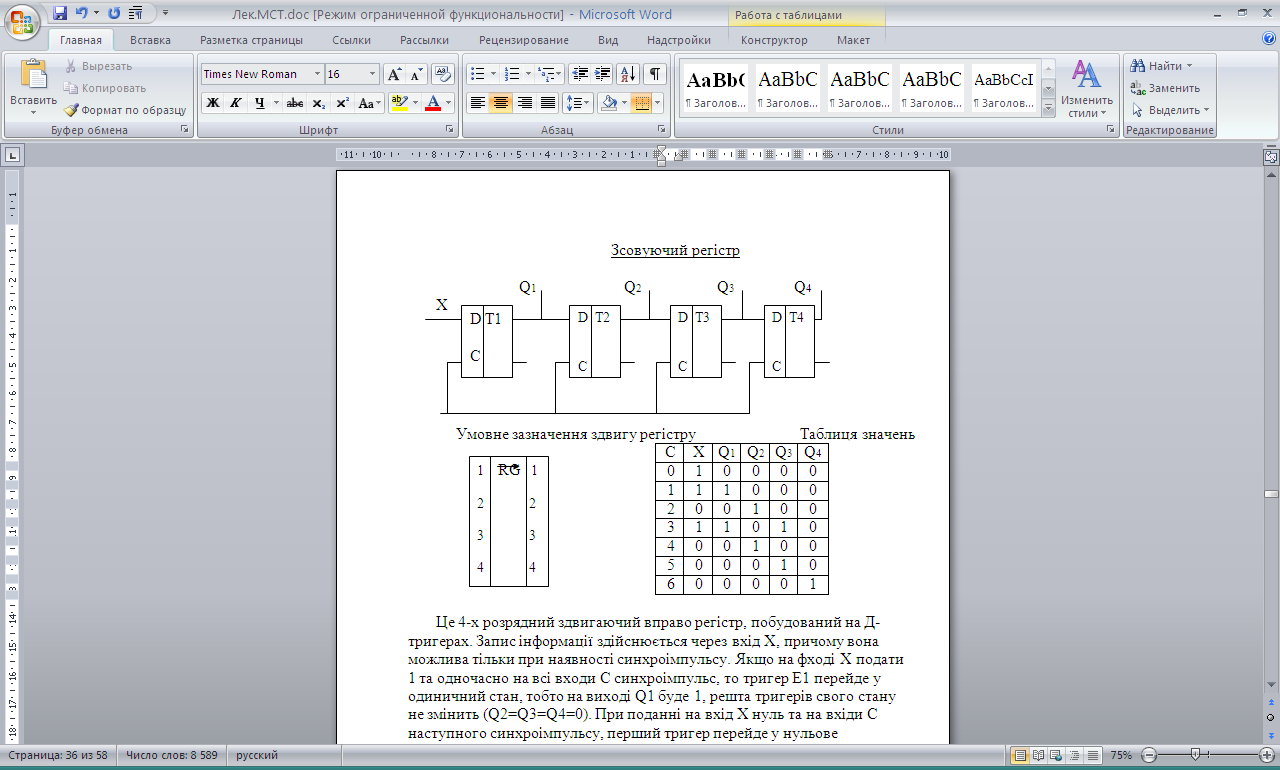This screenshot has height=770, width=1280.
Task: Open Times New Roman font dropdown
Action: coord(318,74)
